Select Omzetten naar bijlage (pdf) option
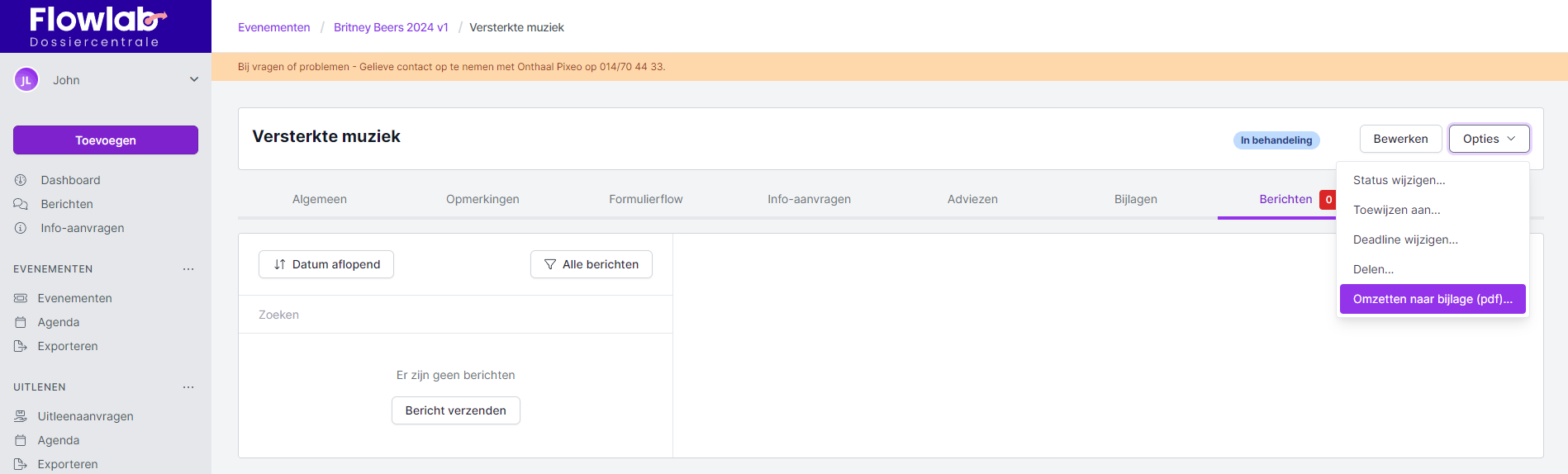 1433,299
